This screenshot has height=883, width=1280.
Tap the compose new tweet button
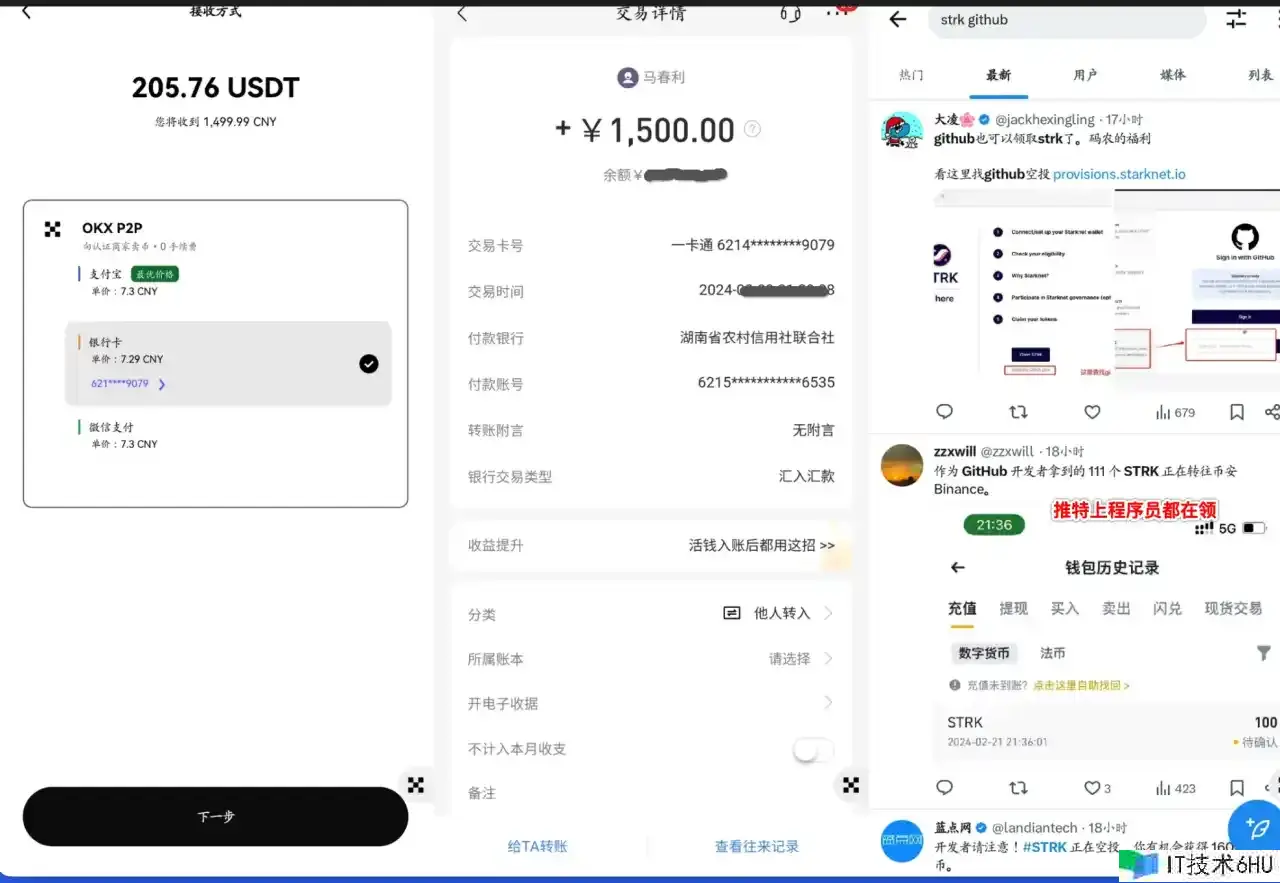(x=1254, y=827)
